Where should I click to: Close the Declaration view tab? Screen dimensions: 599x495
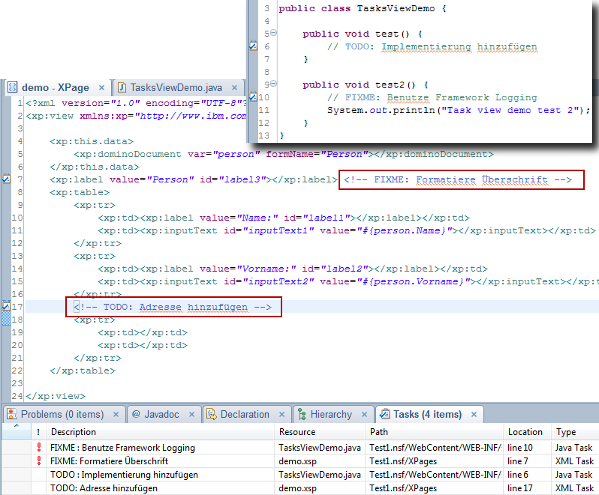(x=282, y=414)
